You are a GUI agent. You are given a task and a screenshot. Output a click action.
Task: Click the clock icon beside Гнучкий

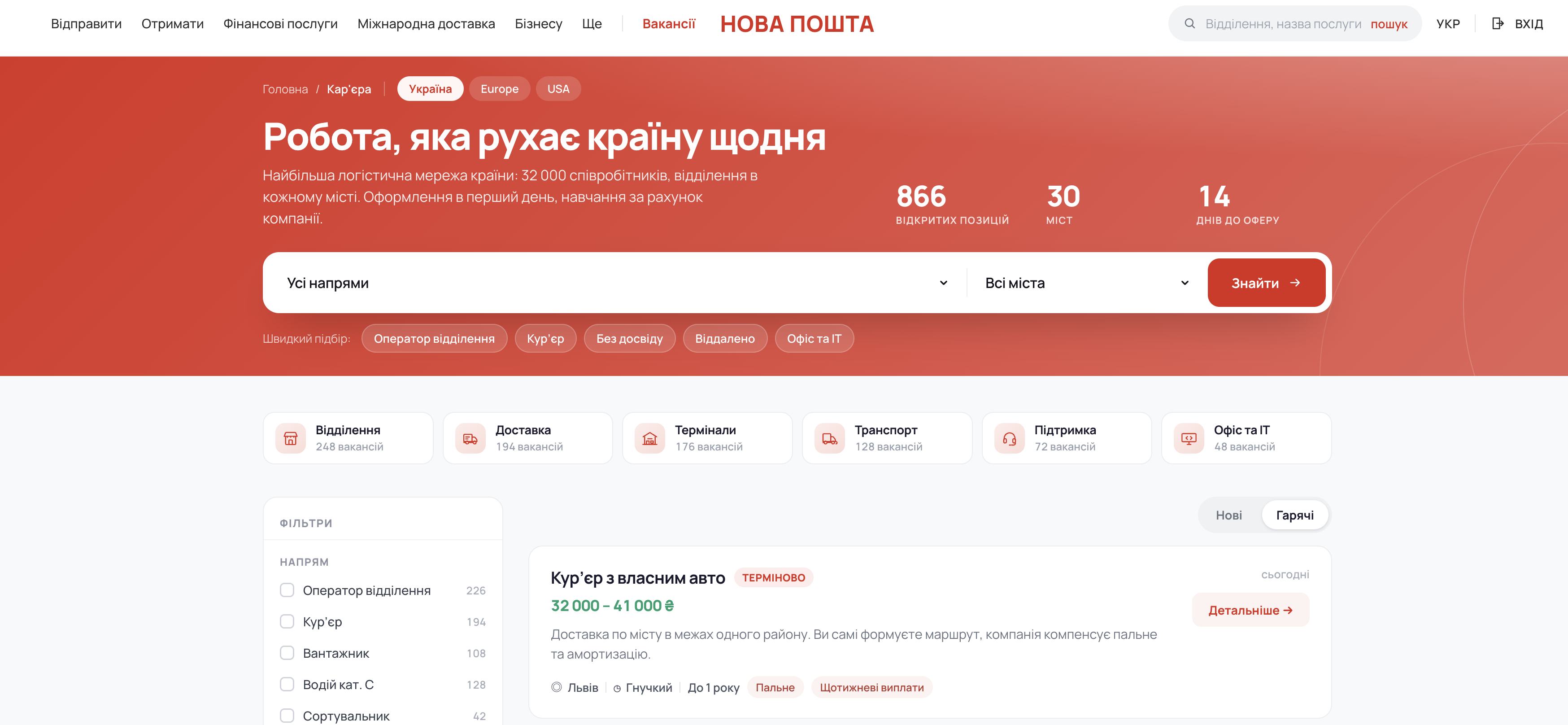(617, 688)
